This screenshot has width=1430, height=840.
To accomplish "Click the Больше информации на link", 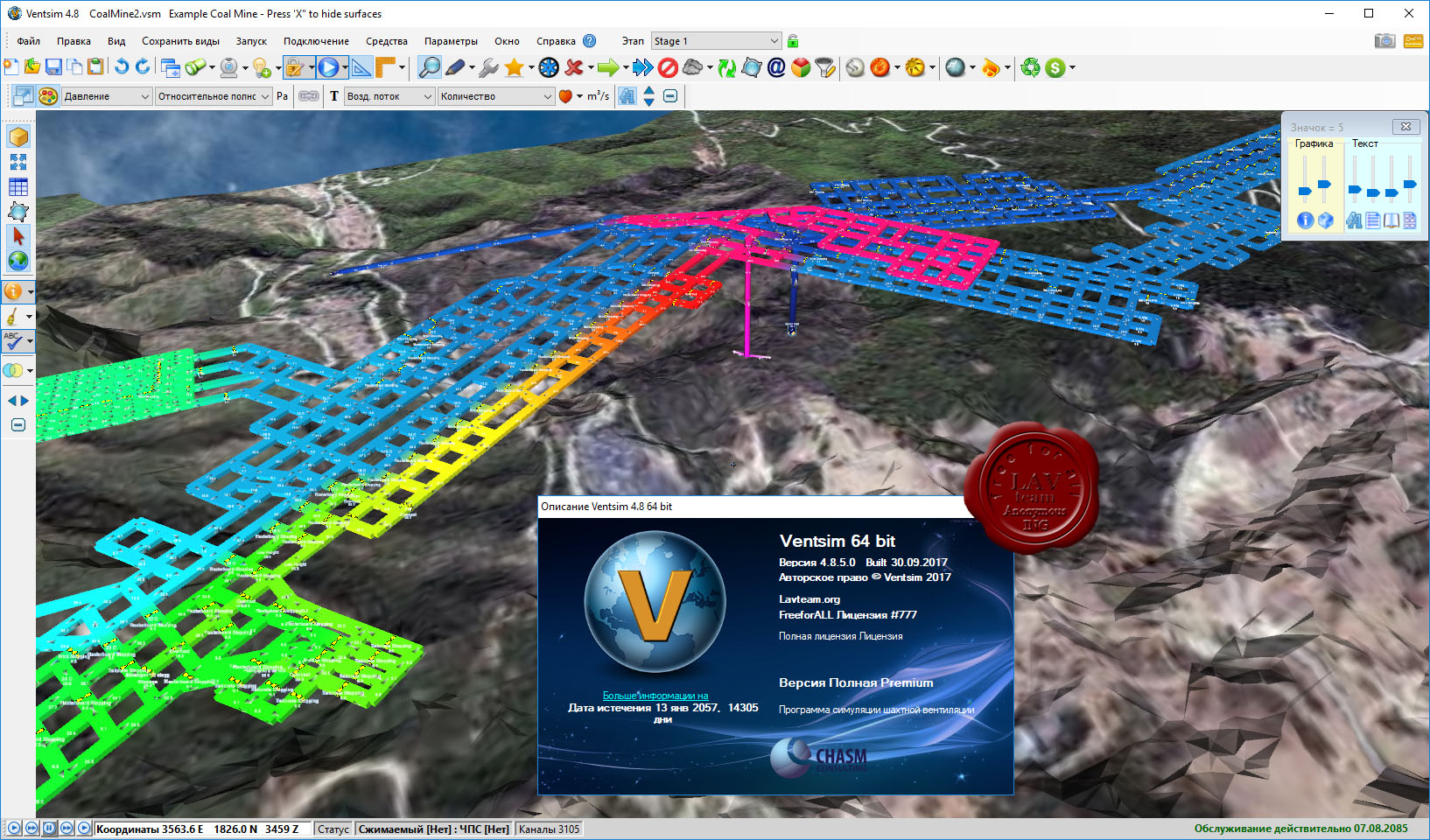I will point(655,696).
